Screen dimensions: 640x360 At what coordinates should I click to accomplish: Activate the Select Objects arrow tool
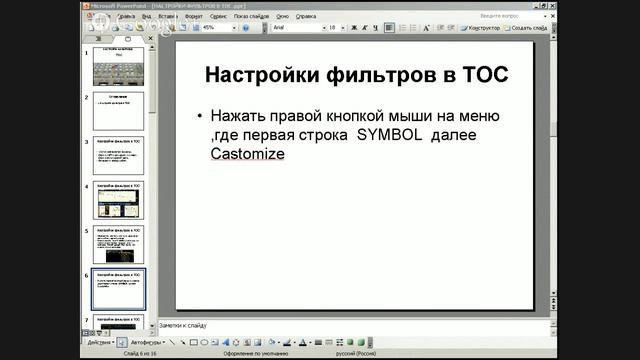click(121, 342)
